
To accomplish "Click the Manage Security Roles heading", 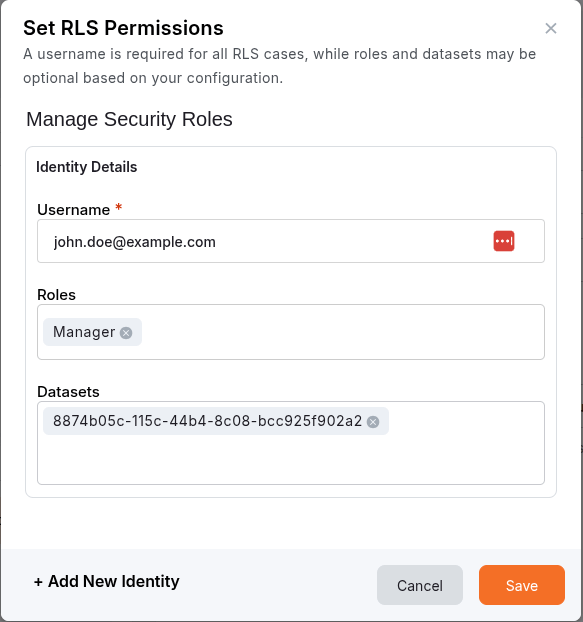I will pos(129,119).
